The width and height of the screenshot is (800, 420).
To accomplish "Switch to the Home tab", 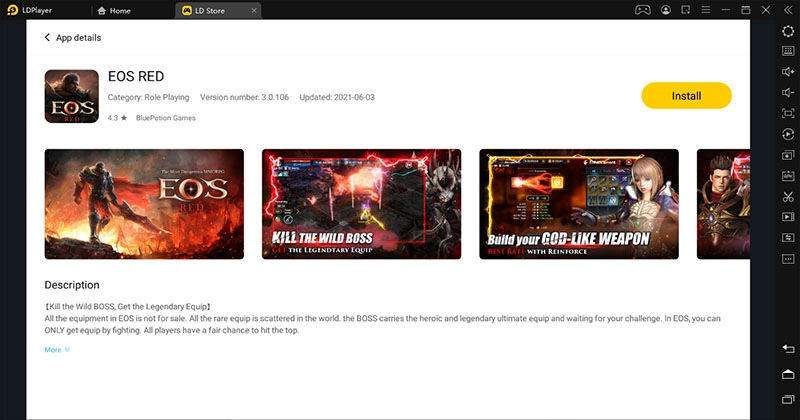I will coord(114,10).
